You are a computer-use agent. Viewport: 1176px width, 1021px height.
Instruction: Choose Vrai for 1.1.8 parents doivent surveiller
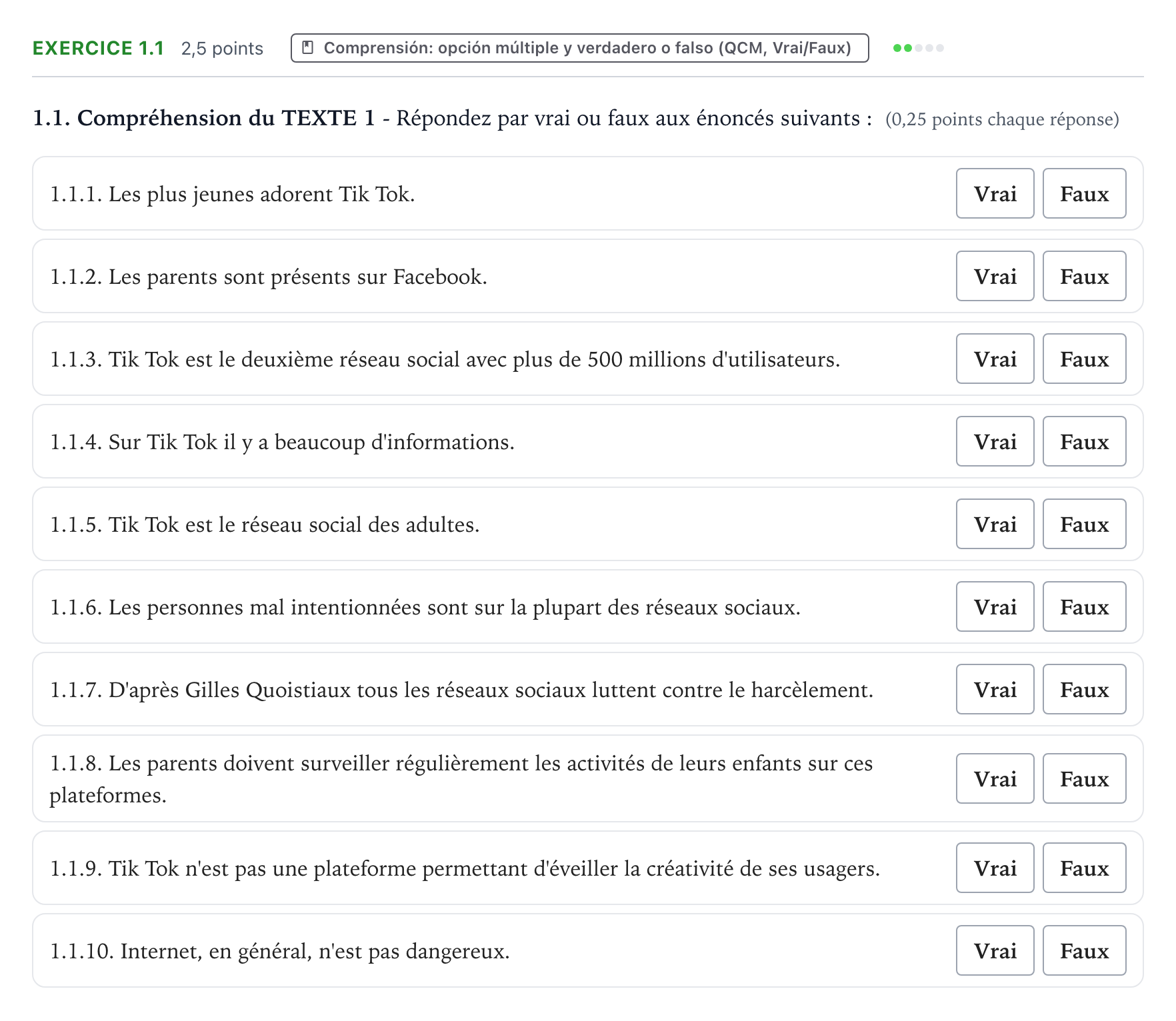(995, 778)
